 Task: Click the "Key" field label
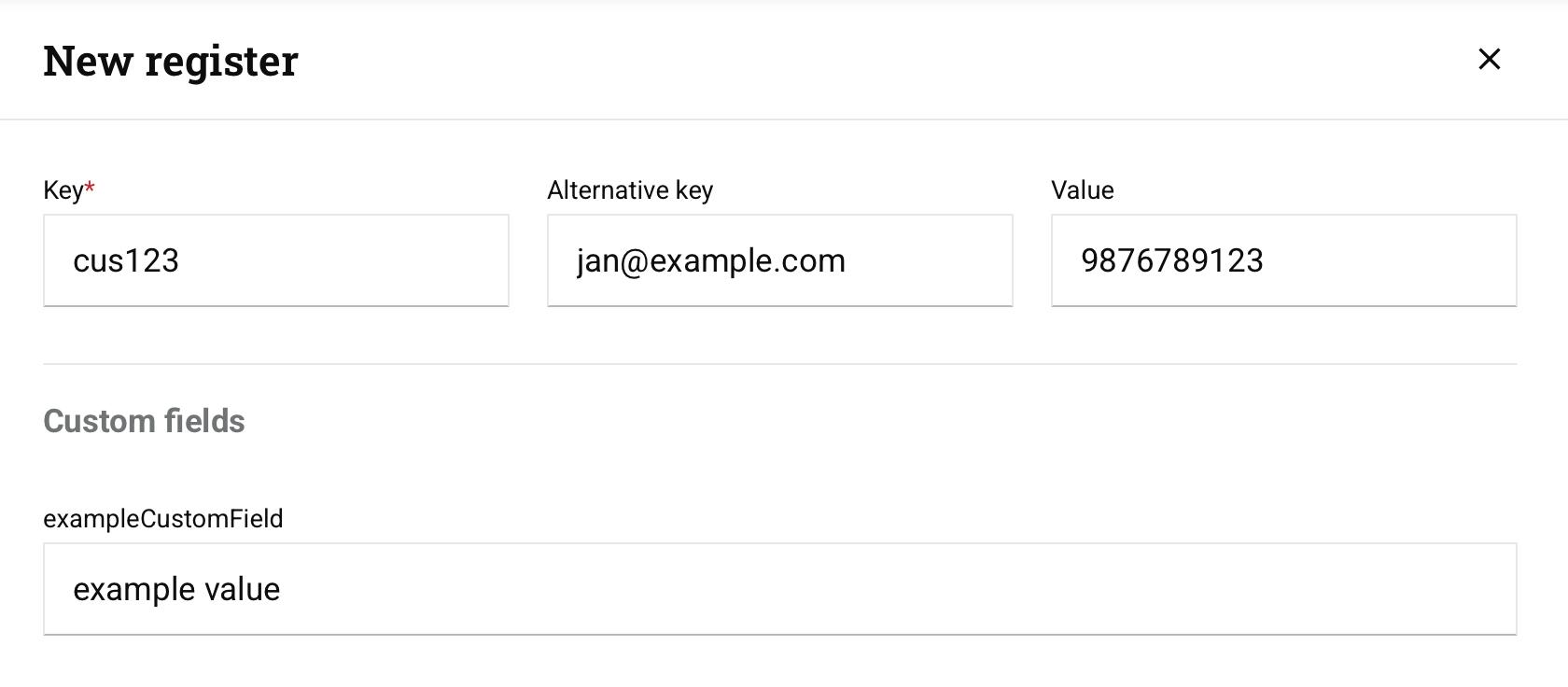point(63,190)
